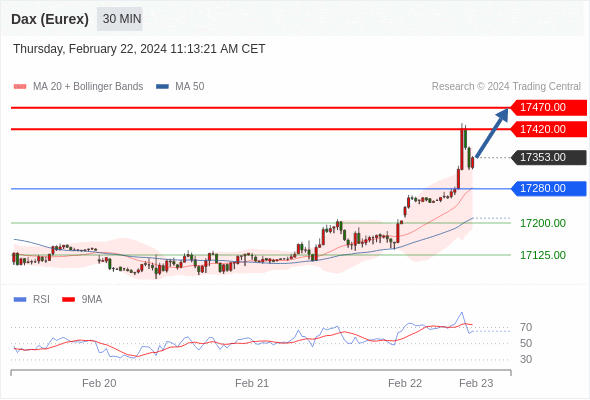This screenshot has width=590, height=400.
Task: Click the blue RSI legend swatch
Action: (x=20, y=300)
